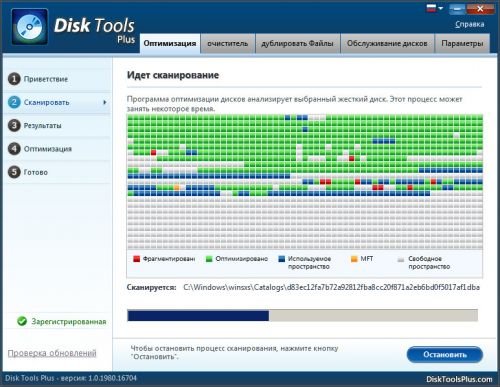500x387 pixels.
Task: Select step 2 Сканировать
Action: pyautogui.click(x=57, y=102)
